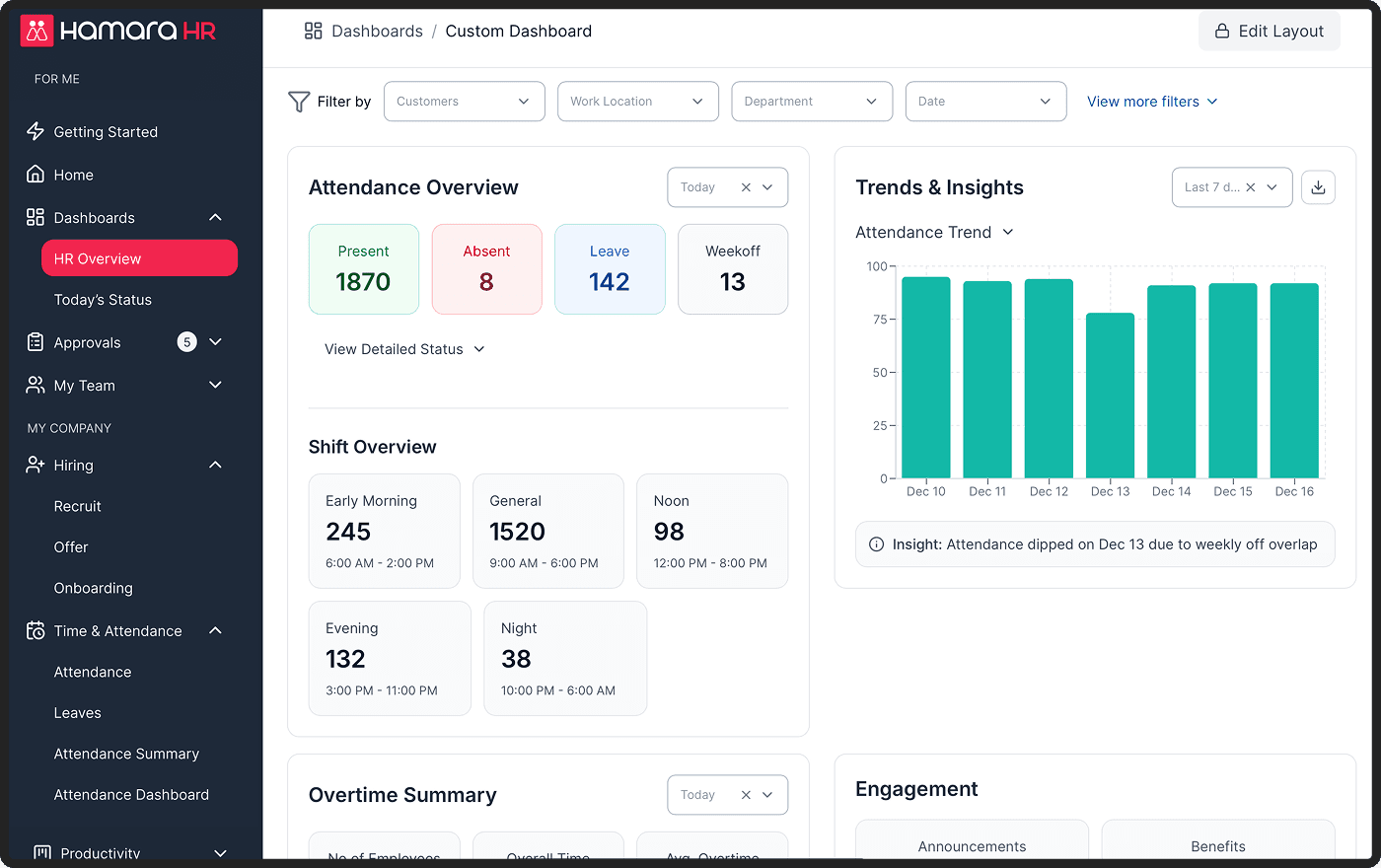1381x868 pixels.
Task: Expand the Productivity menu chevron
Action: 220,853
